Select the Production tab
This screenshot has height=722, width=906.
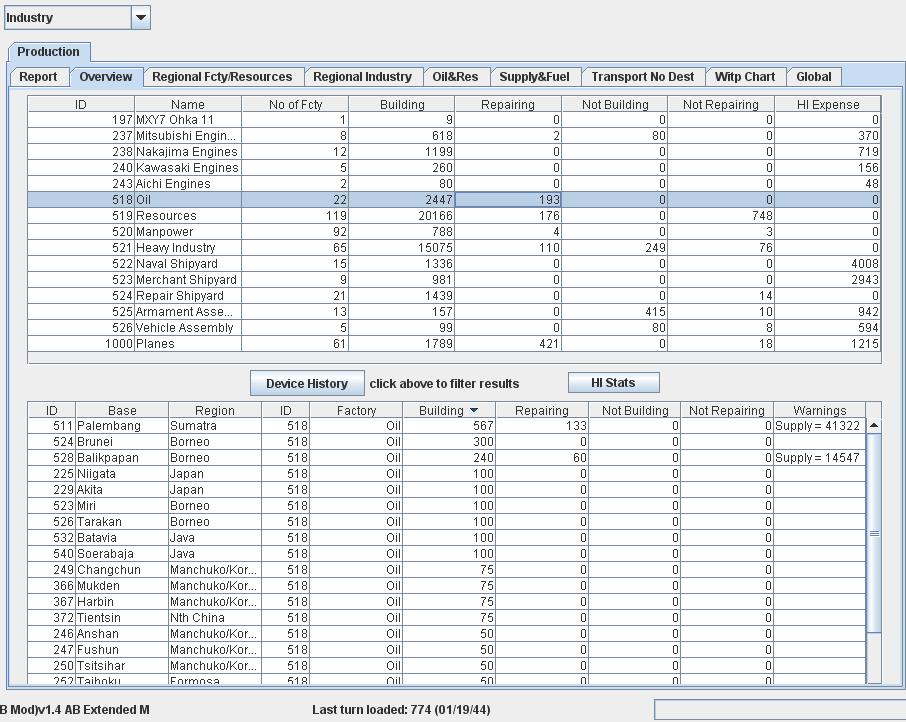[49, 51]
